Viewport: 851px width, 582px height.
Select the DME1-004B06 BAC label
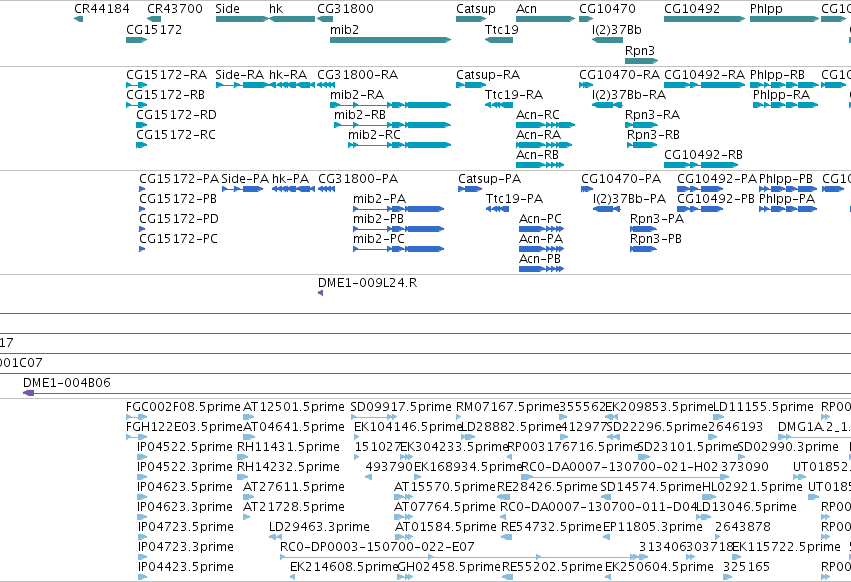coord(67,383)
